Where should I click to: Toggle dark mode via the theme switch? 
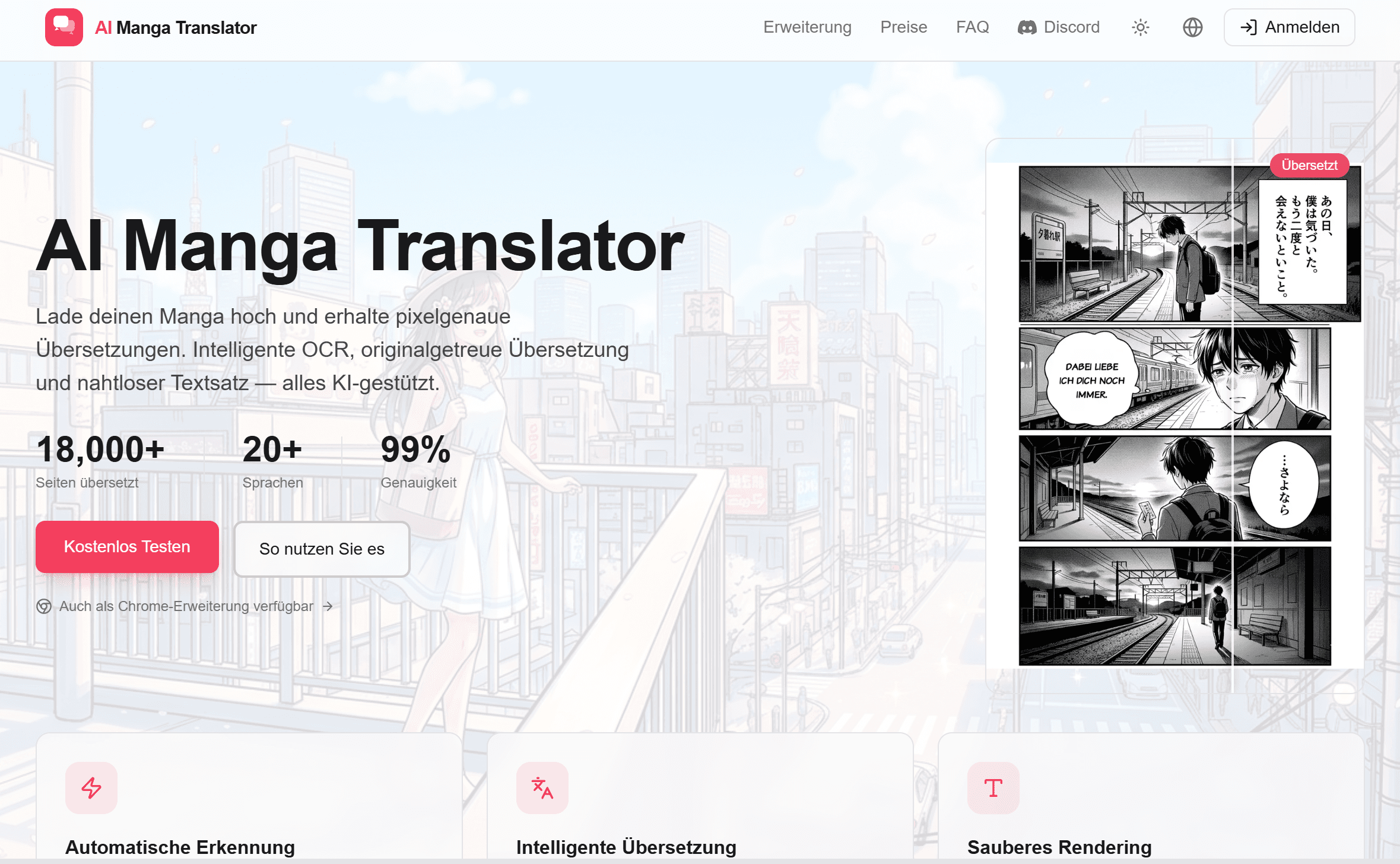click(x=1141, y=27)
